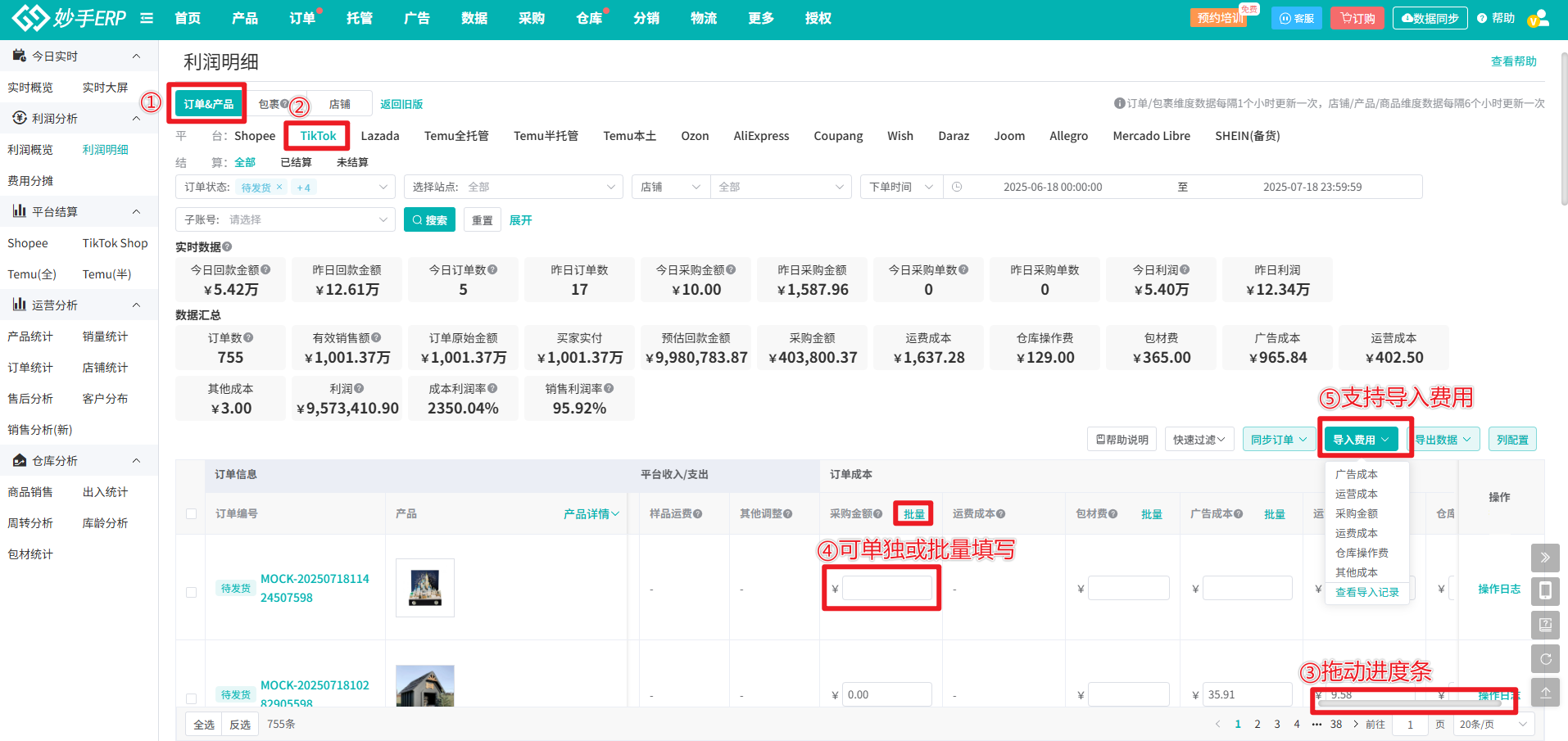Image resolution: width=1568 pixels, height=741 pixels.
Task: Open the 客服 customer service button
Action: (x=1297, y=18)
